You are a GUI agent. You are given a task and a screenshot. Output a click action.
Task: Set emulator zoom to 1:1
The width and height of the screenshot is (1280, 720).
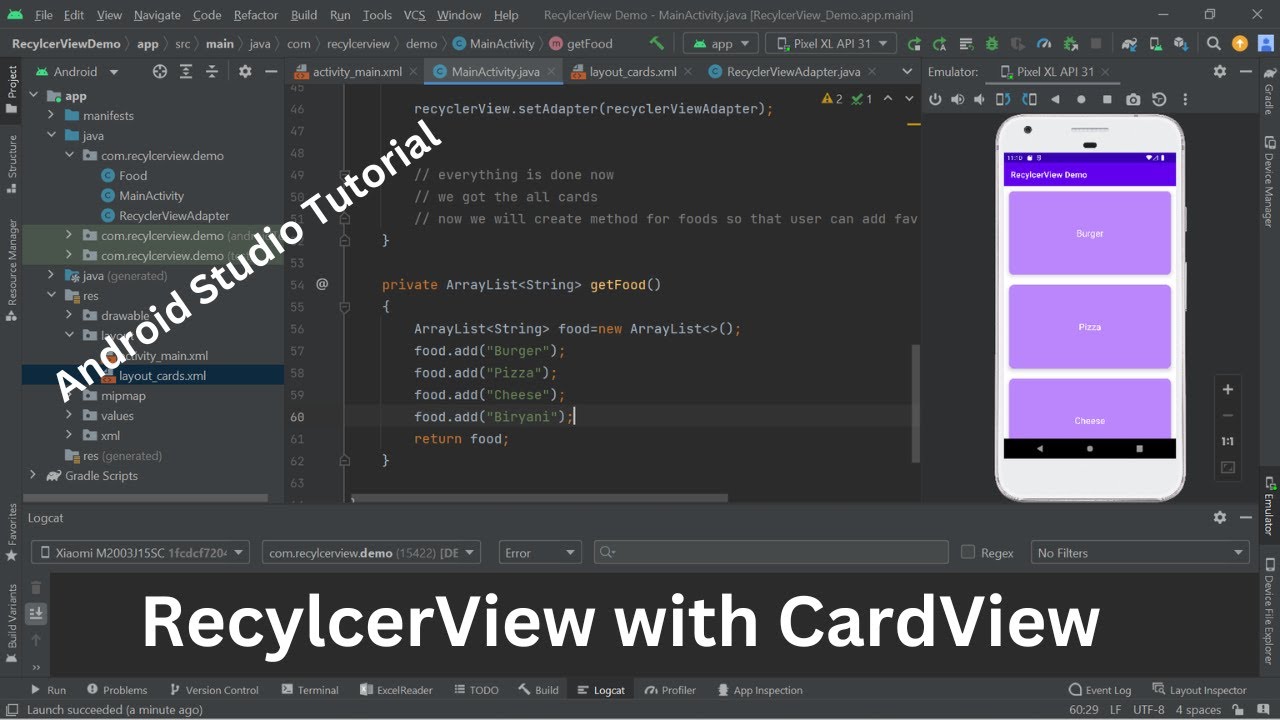(x=1228, y=441)
